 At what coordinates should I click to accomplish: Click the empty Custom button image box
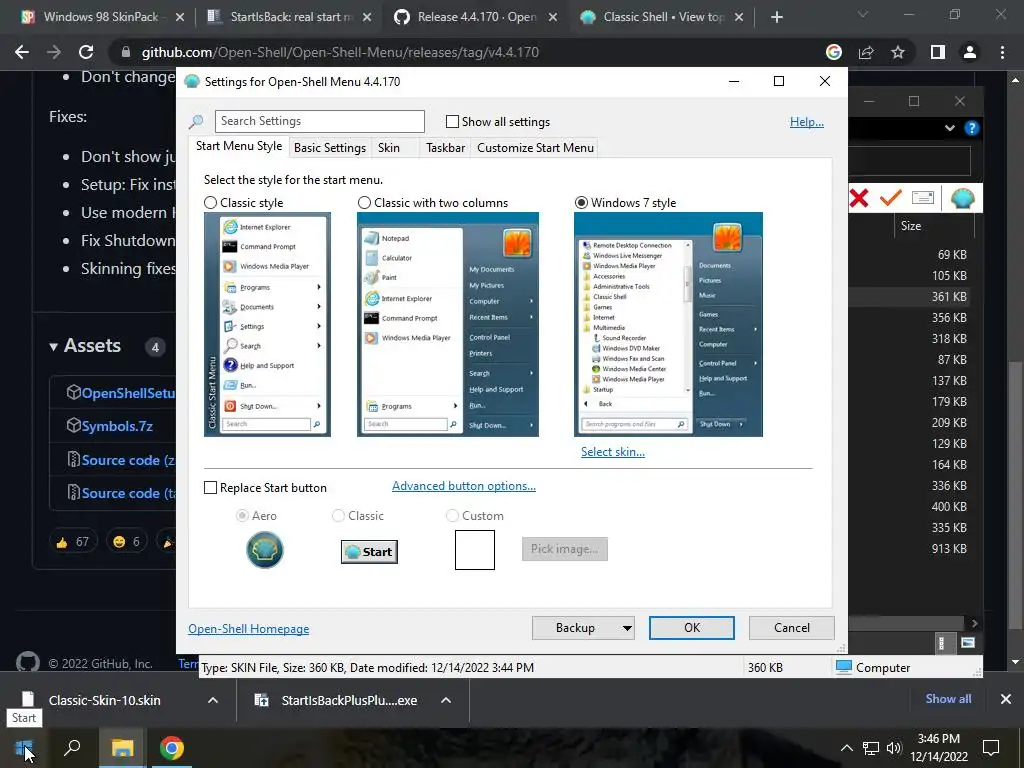point(475,550)
